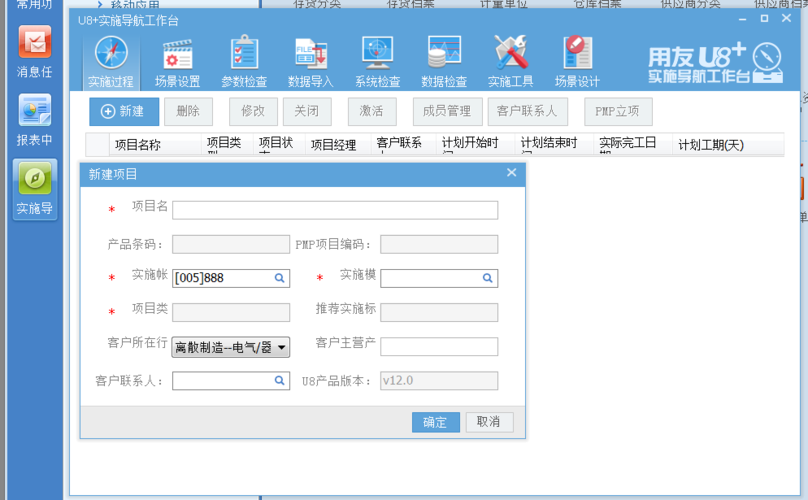Open 数据导入 file icon

[x=311, y=61]
